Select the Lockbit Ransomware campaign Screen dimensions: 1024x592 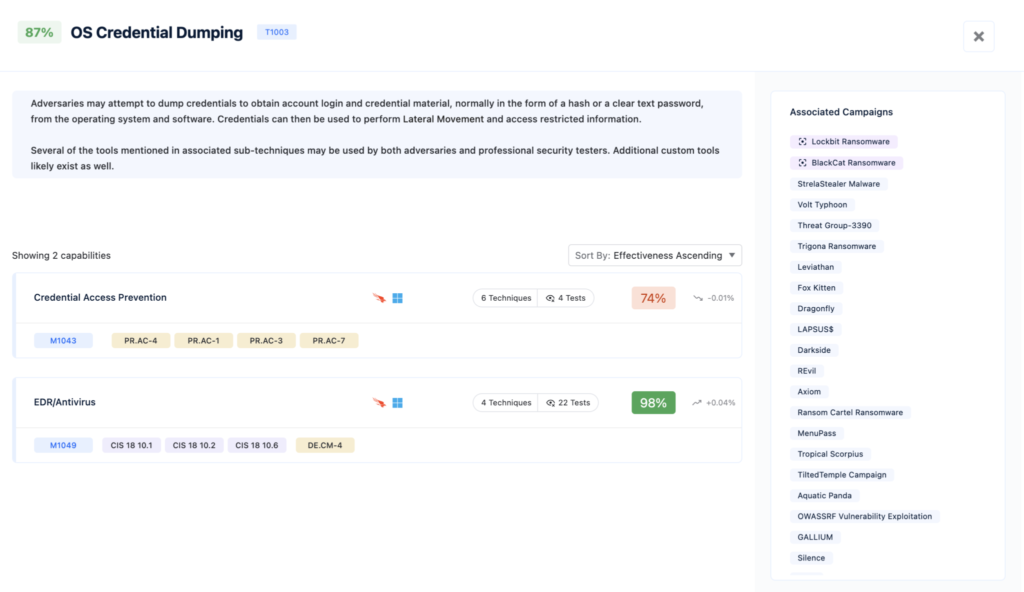pyautogui.click(x=844, y=142)
